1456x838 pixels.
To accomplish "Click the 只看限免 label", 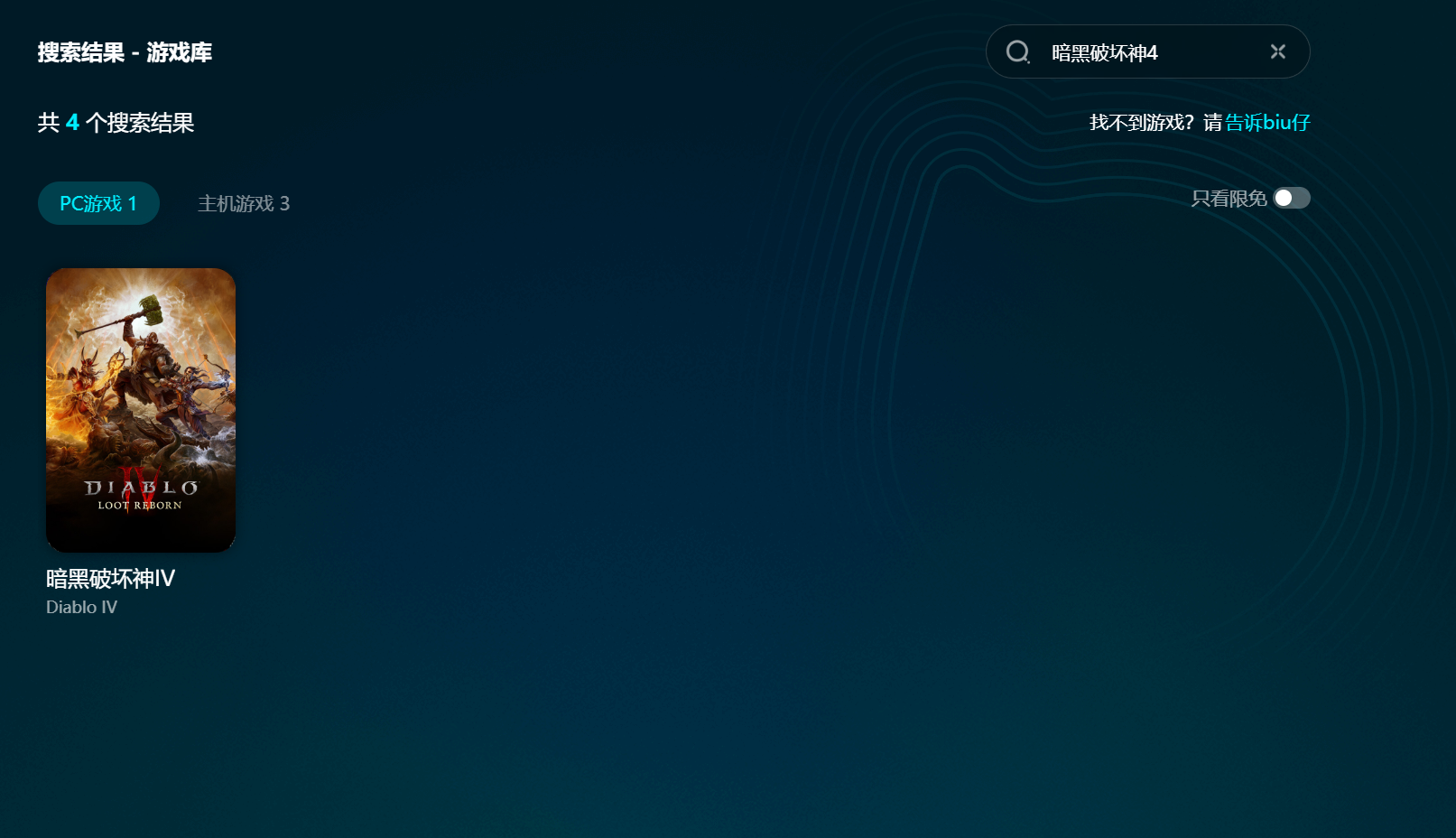I will pos(1229,198).
